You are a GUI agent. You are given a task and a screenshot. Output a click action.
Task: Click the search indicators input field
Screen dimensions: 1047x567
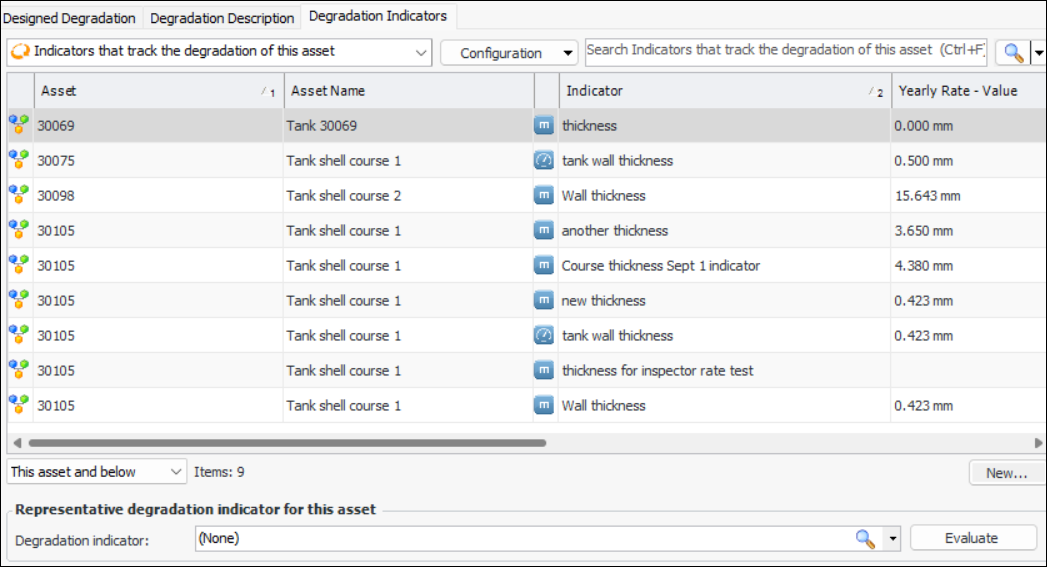coord(785,51)
